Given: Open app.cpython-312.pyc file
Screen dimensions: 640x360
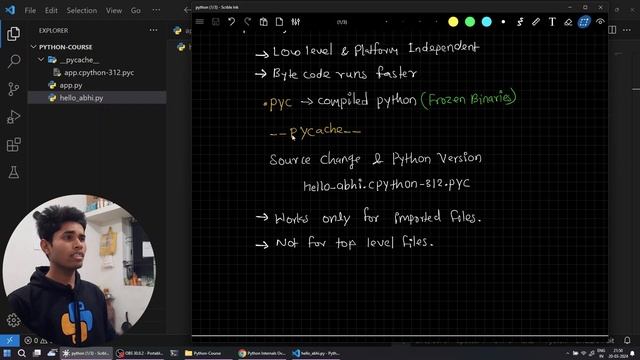Looking at the screenshot, I should tap(99, 73).
